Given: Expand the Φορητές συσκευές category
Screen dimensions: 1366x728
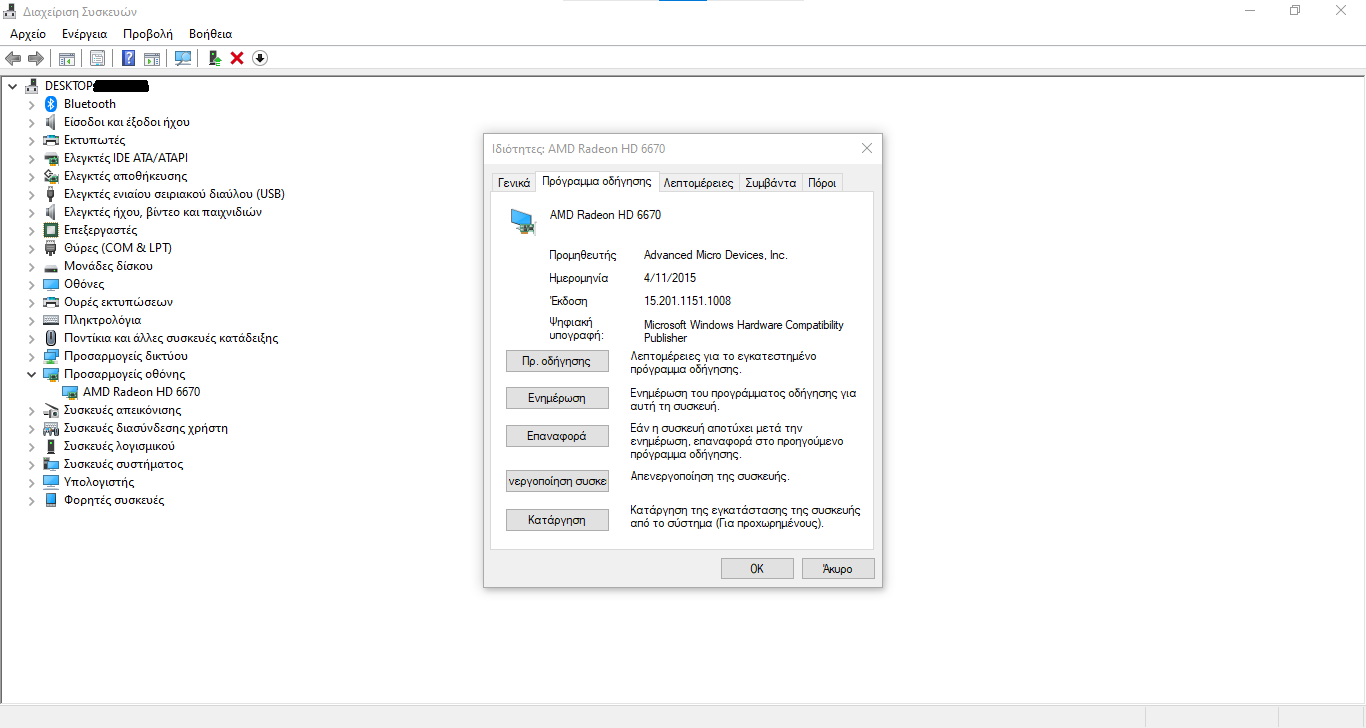Looking at the screenshot, I should pyautogui.click(x=31, y=500).
